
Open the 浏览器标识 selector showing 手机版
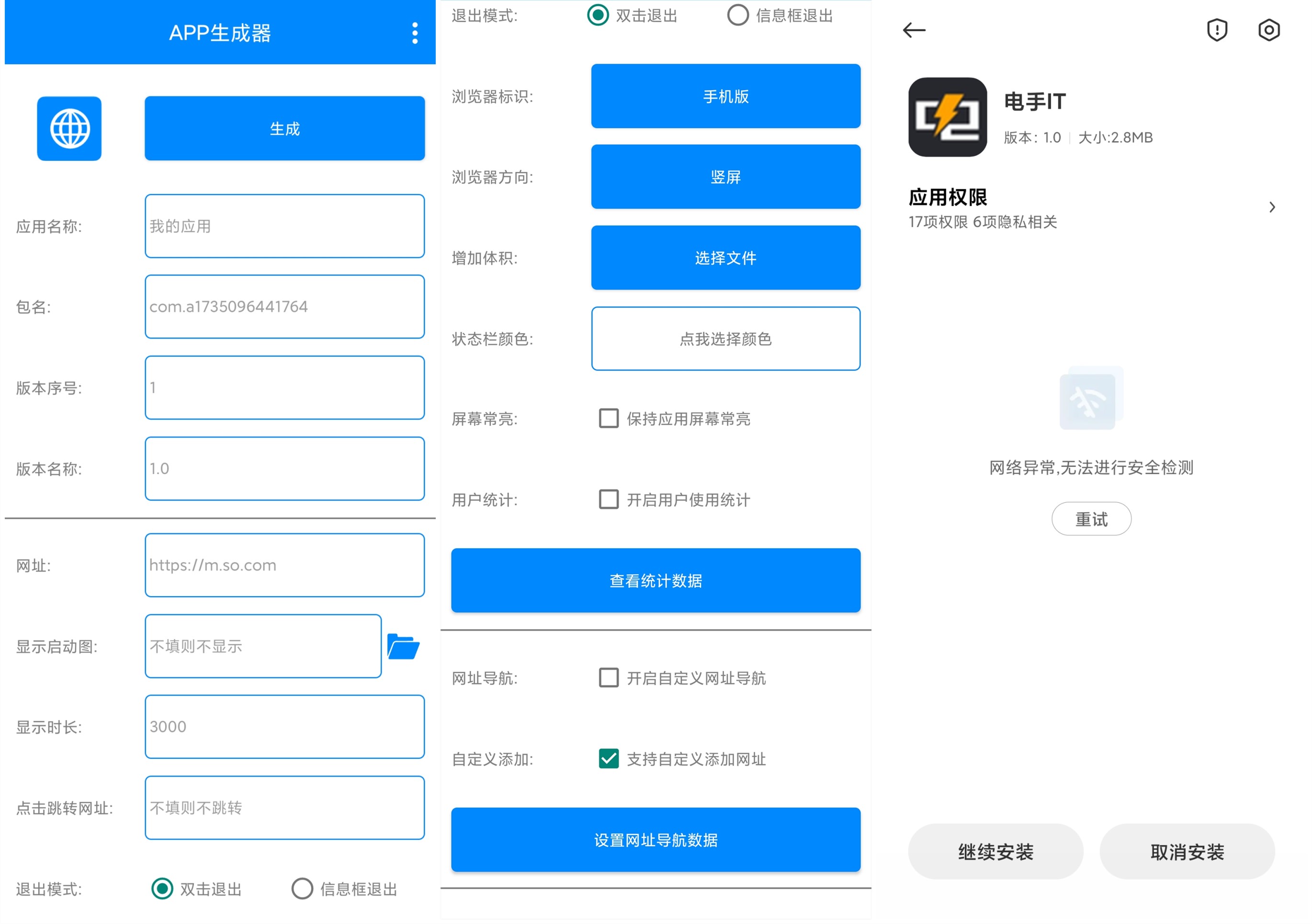[725, 96]
